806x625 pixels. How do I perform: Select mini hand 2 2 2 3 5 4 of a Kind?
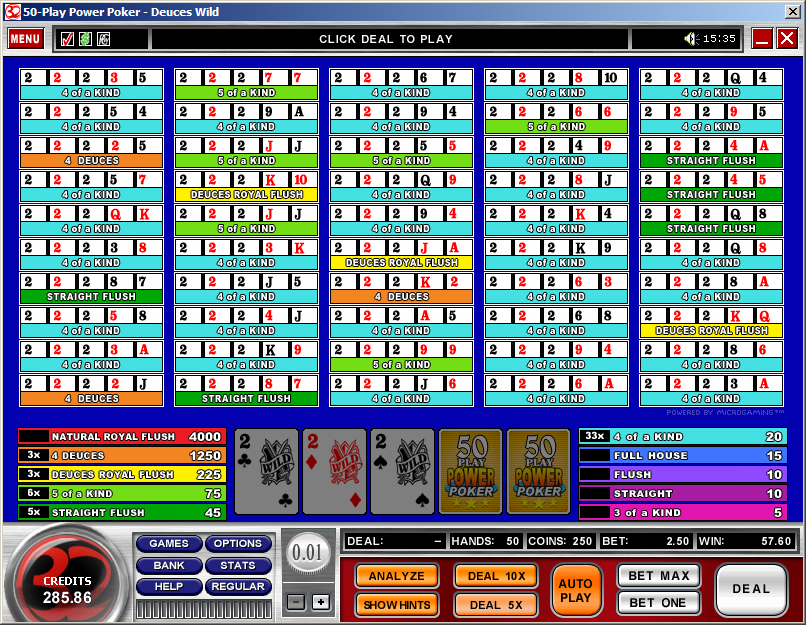click(x=91, y=85)
